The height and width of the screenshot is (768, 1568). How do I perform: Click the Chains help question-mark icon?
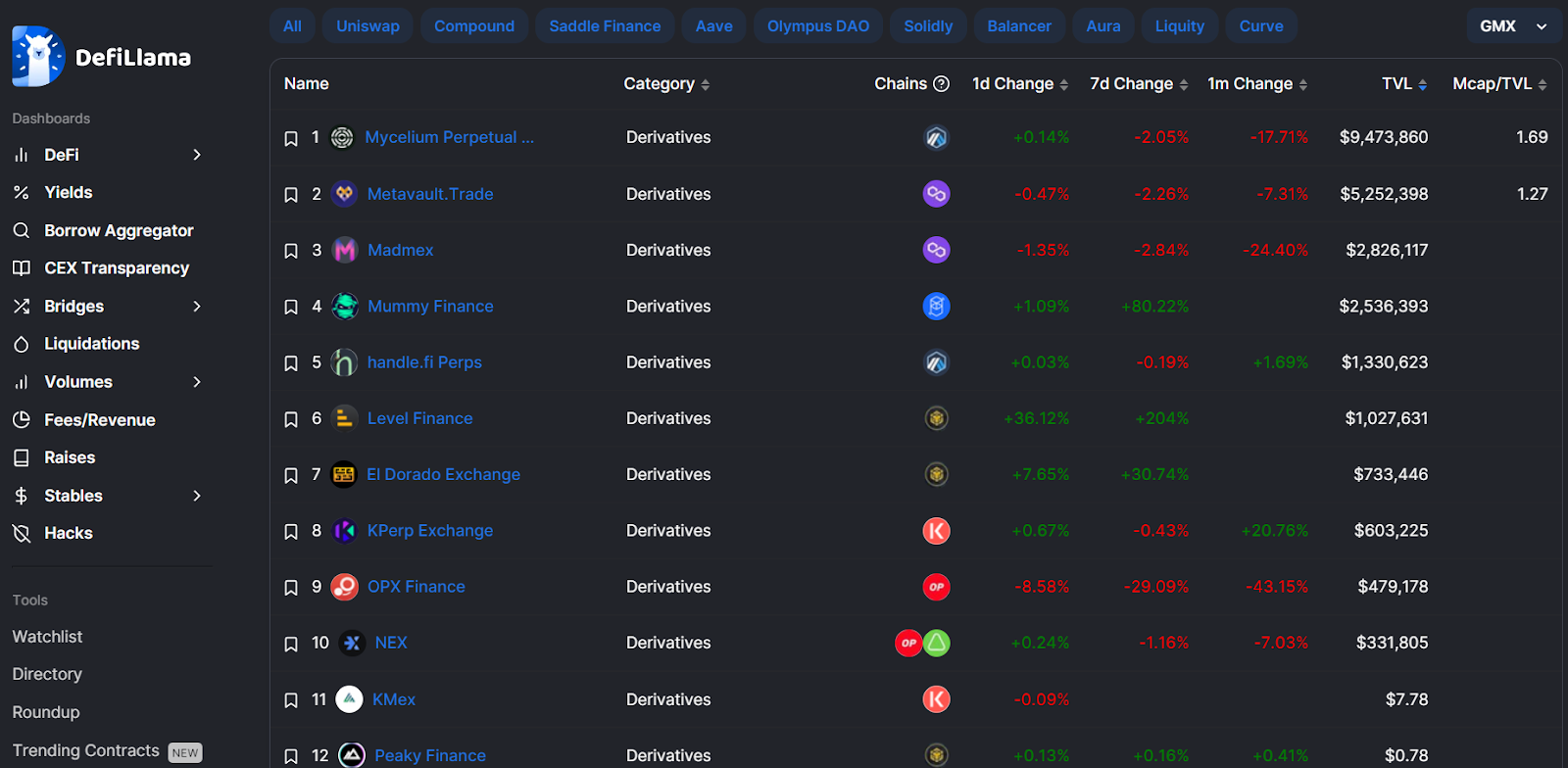pos(942,84)
